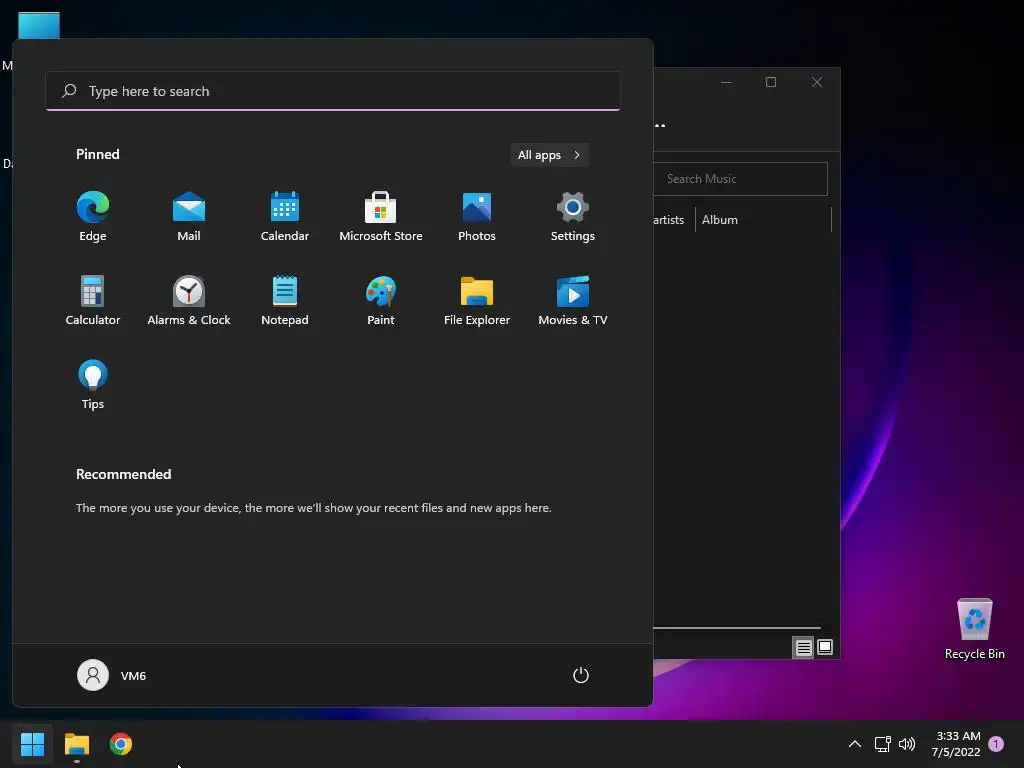Open volume control in system tray
This screenshot has height=768, width=1024.
coord(906,744)
